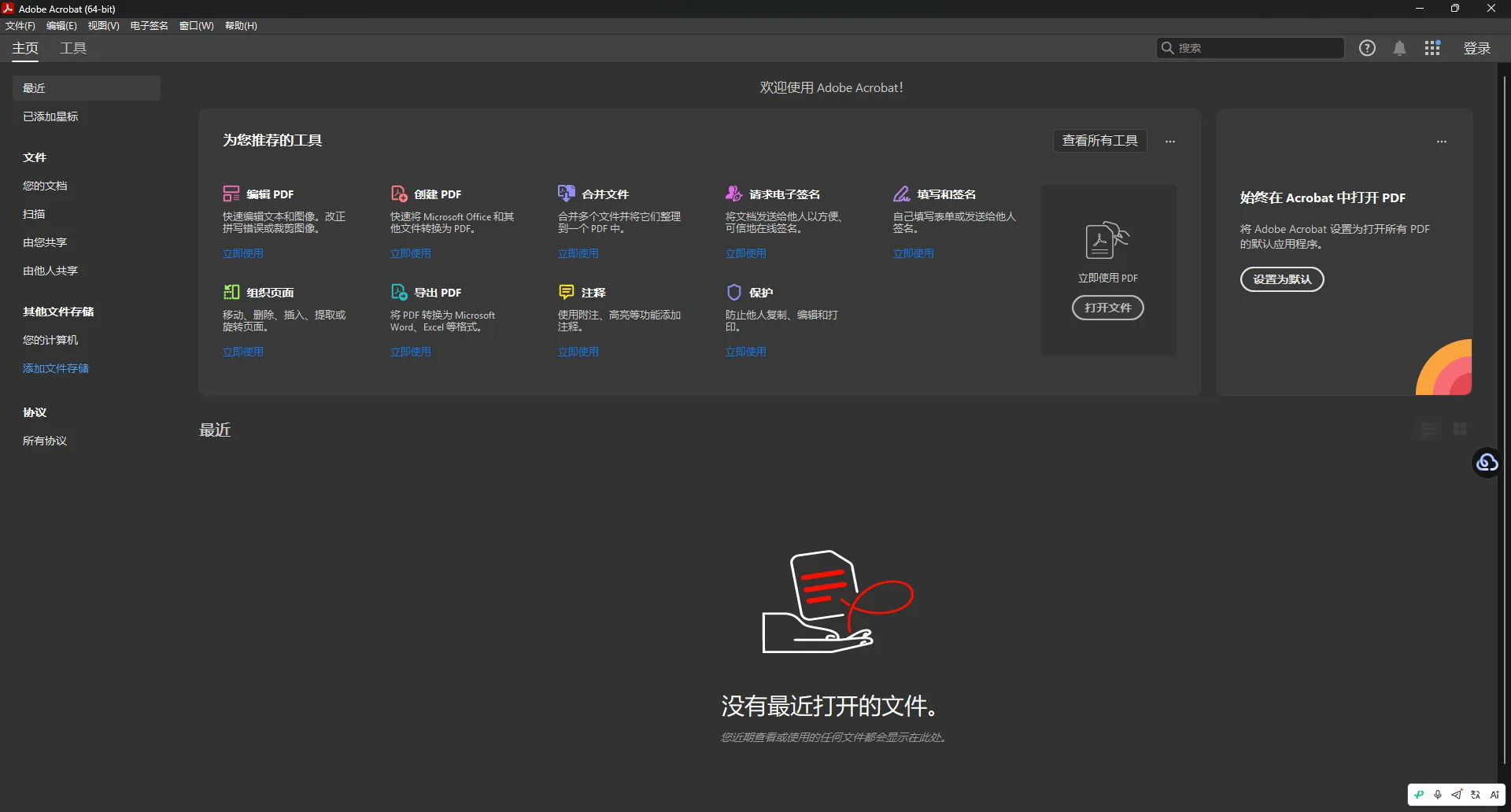The height and width of the screenshot is (812, 1511).
Task: Open more options for recommended tools panel
Action: pyautogui.click(x=1170, y=142)
